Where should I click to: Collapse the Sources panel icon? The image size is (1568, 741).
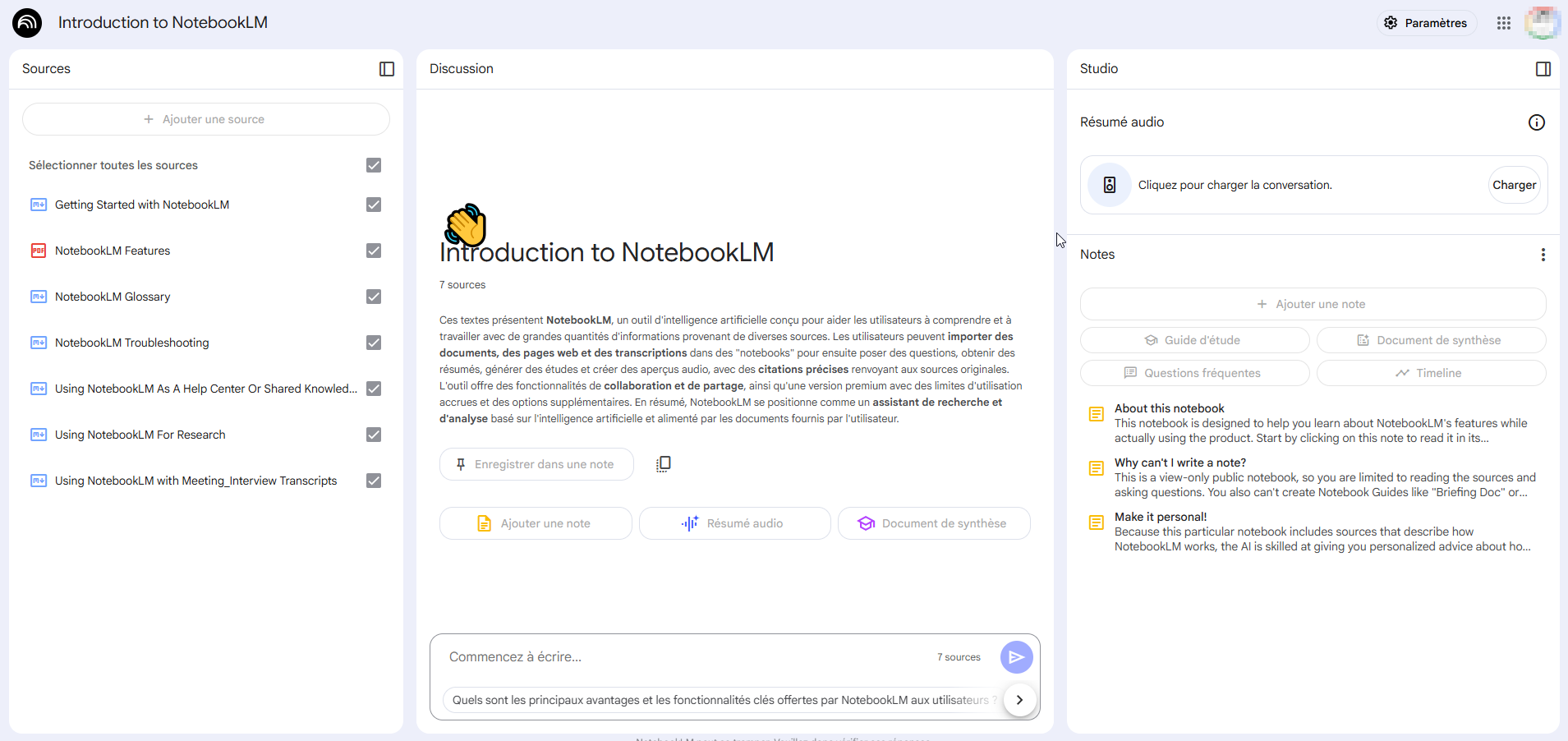tap(387, 69)
